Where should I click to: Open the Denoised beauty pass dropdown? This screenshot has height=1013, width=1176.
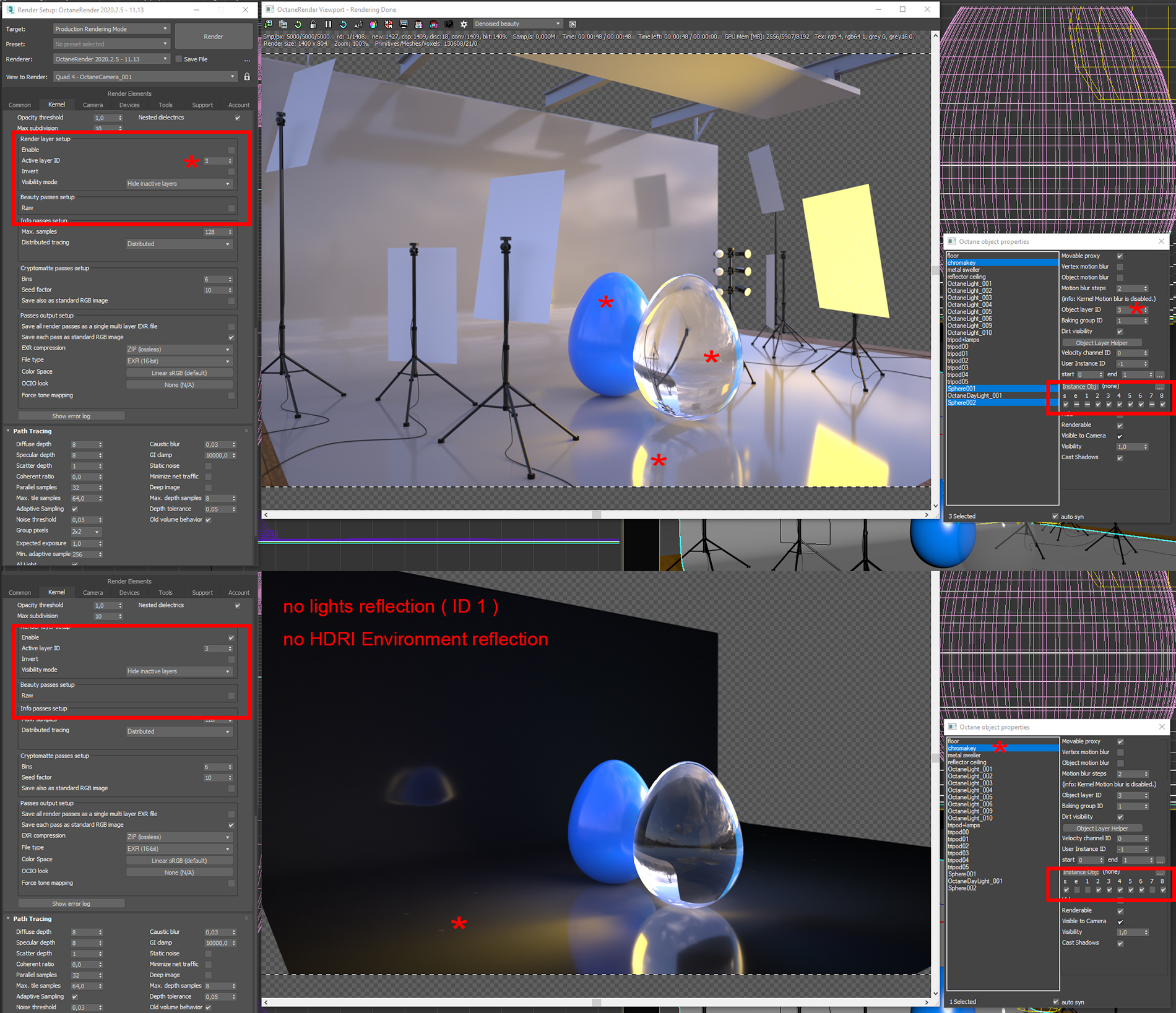517,24
